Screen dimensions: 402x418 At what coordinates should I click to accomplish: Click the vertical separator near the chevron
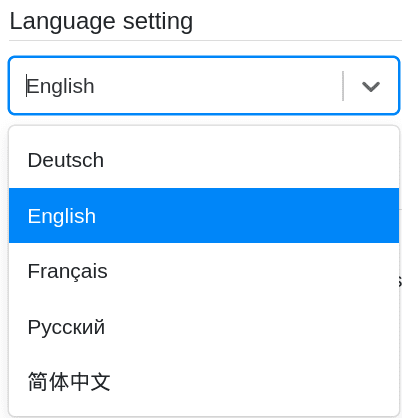pos(343,86)
